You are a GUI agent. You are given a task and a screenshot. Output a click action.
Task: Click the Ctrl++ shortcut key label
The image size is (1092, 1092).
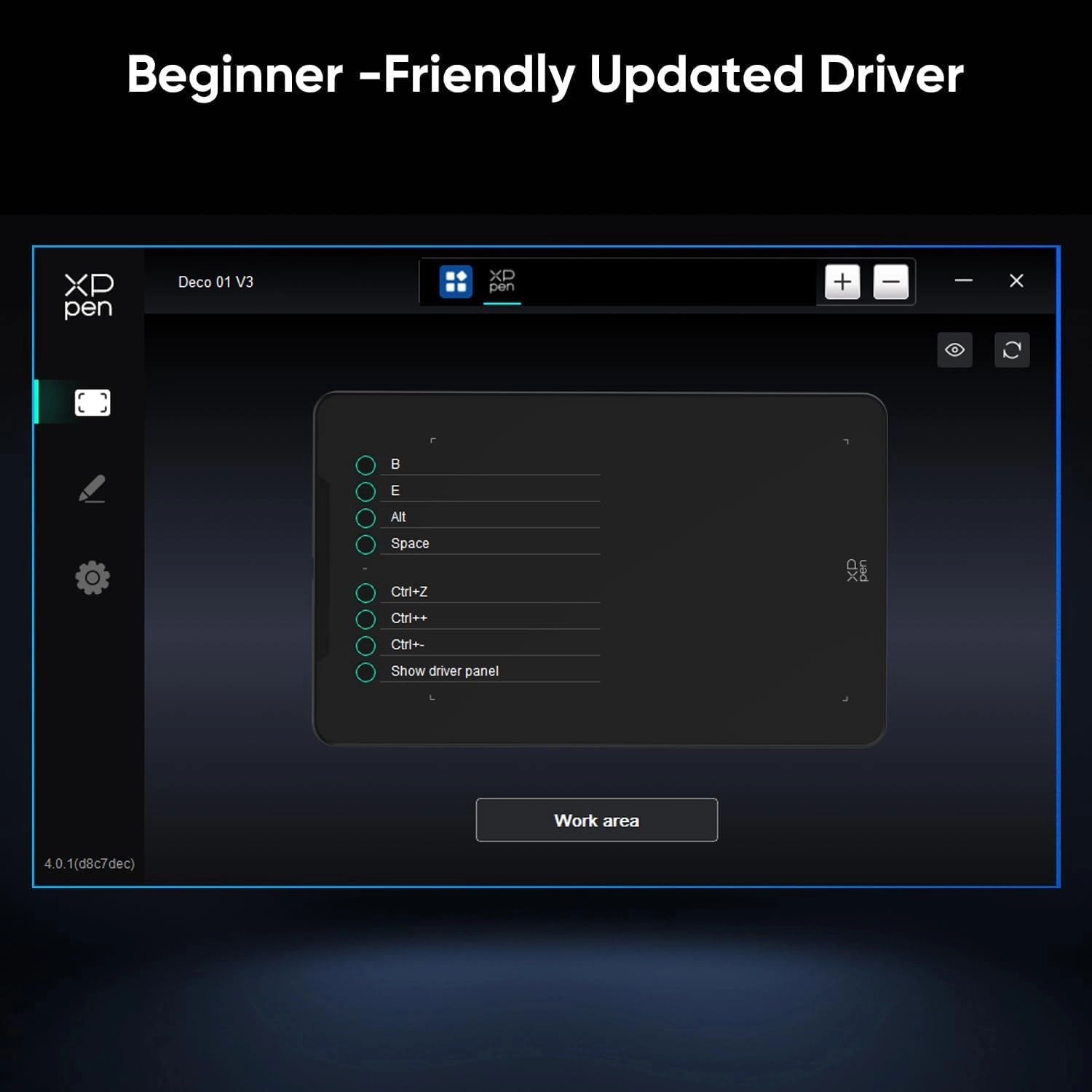(x=409, y=618)
